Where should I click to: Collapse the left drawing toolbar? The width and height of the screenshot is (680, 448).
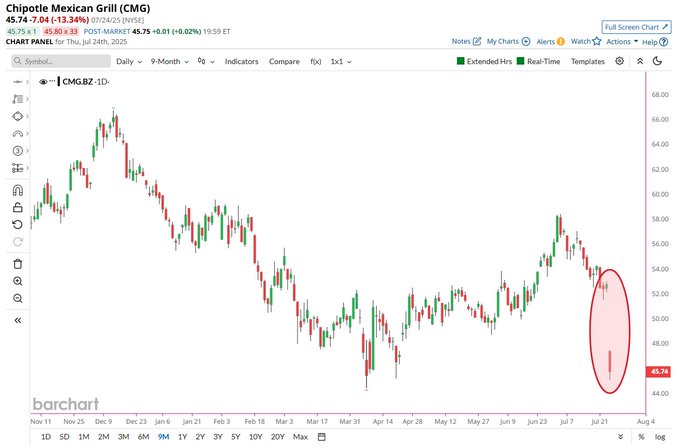[x=17, y=320]
